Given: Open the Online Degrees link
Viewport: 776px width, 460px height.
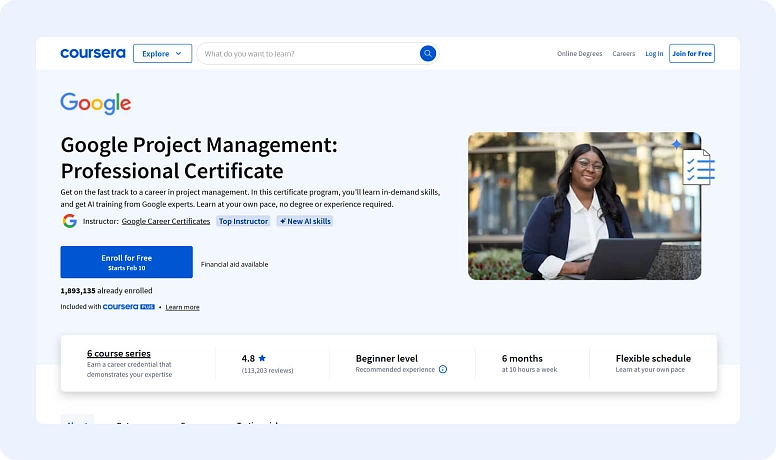Looking at the screenshot, I should (580, 53).
